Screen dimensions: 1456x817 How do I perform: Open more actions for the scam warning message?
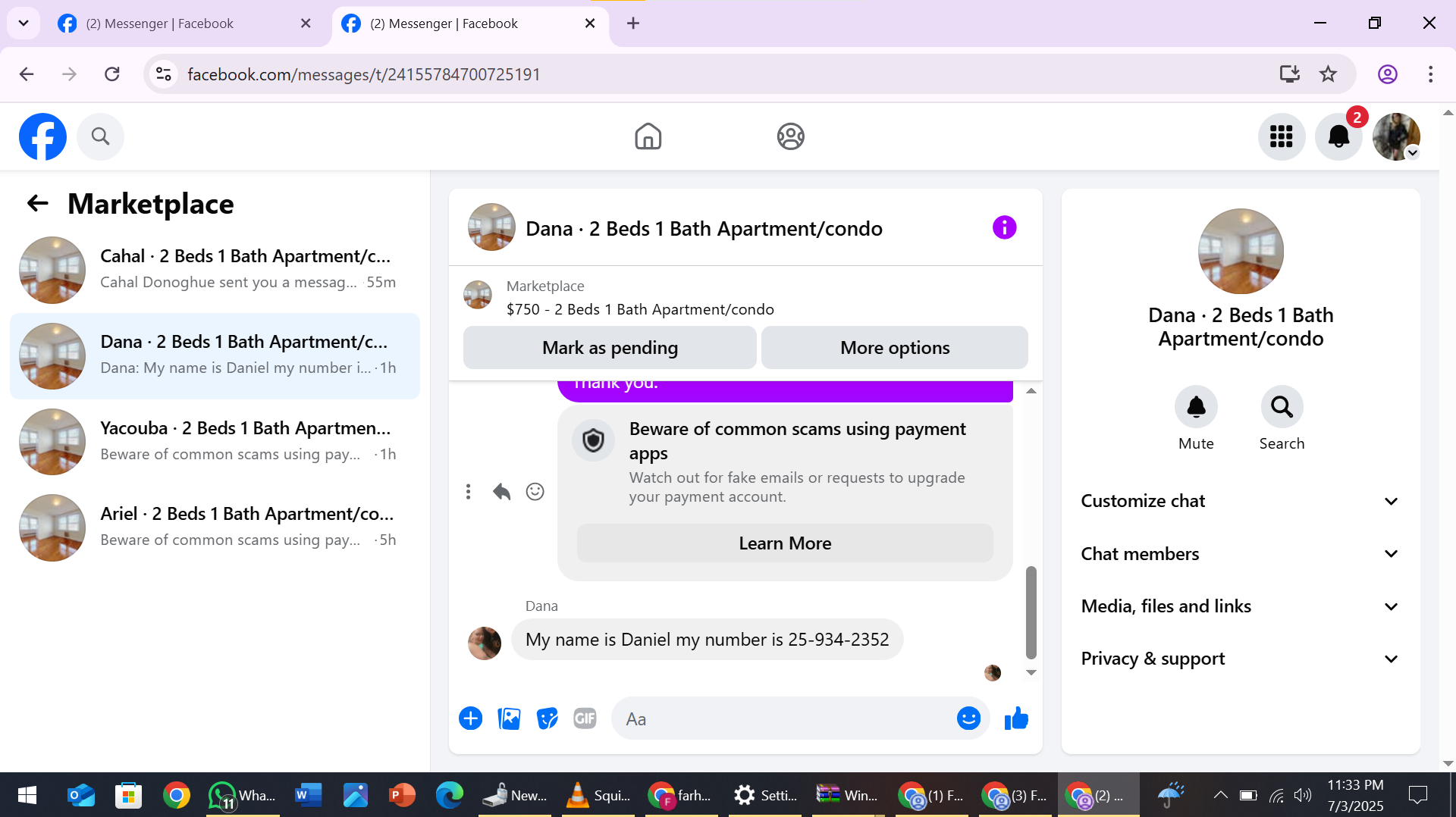[468, 492]
